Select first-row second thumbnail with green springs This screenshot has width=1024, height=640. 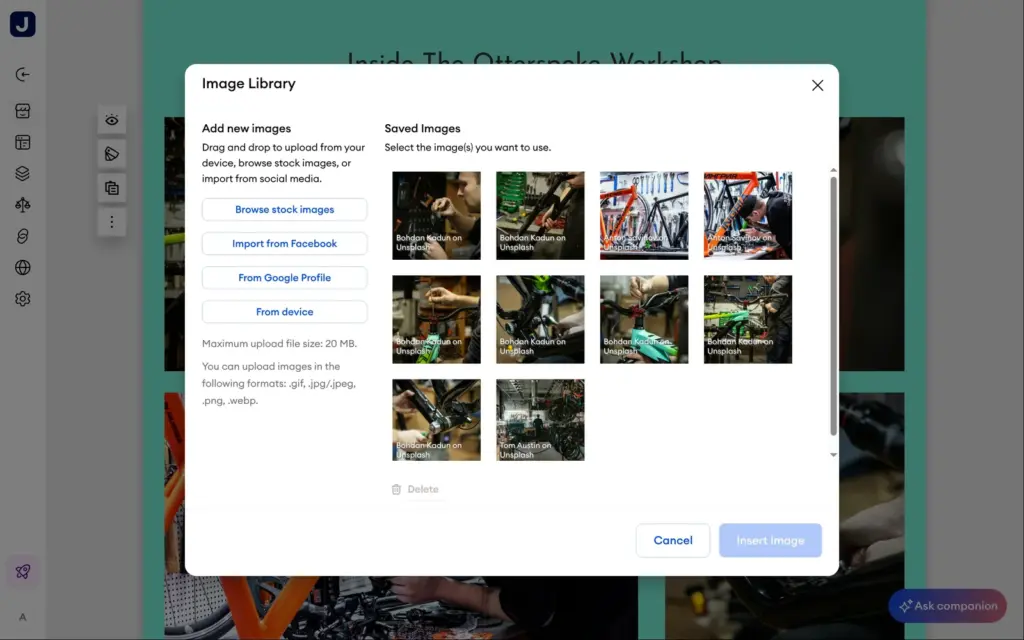click(x=540, y=216)
